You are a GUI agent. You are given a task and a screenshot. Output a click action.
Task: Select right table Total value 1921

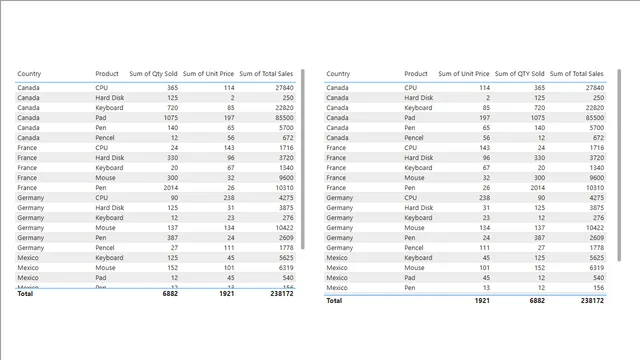pyautogui.click(x=482, y=300)
